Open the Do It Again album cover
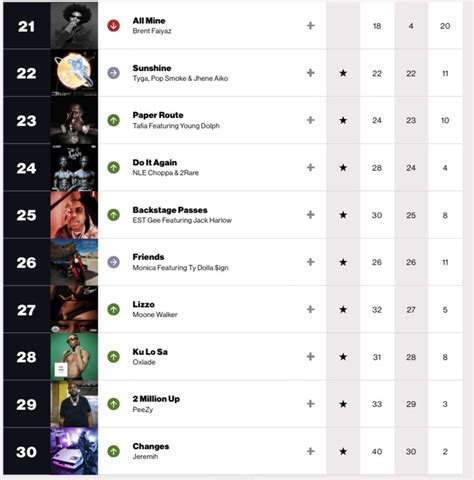The height and width of the screenshot is (480, 474). [74, 168]
